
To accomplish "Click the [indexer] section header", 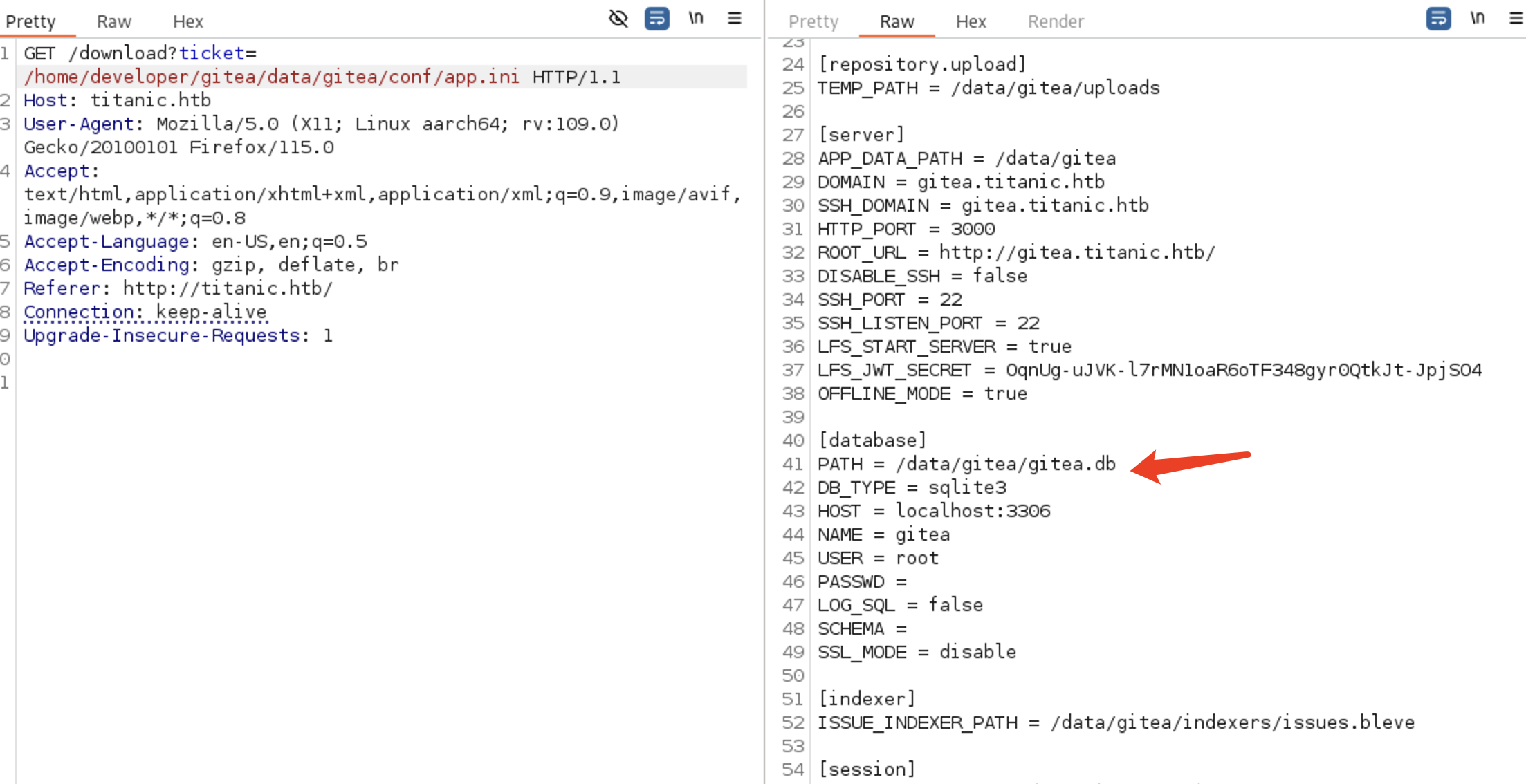I will [x=867, y=699].
